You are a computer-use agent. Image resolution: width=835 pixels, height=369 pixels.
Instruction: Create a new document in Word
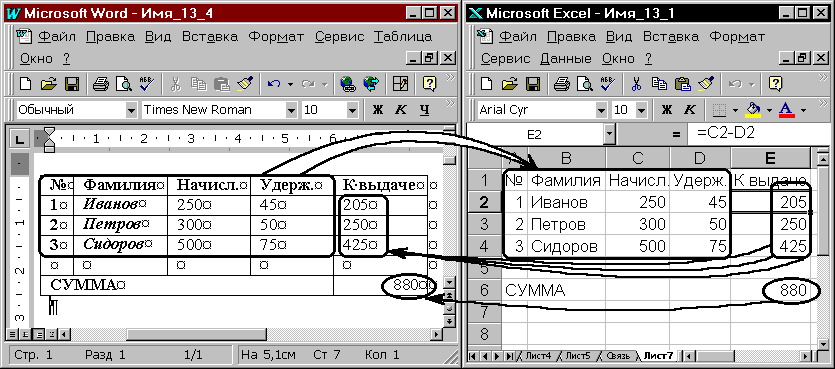point(25,84)
